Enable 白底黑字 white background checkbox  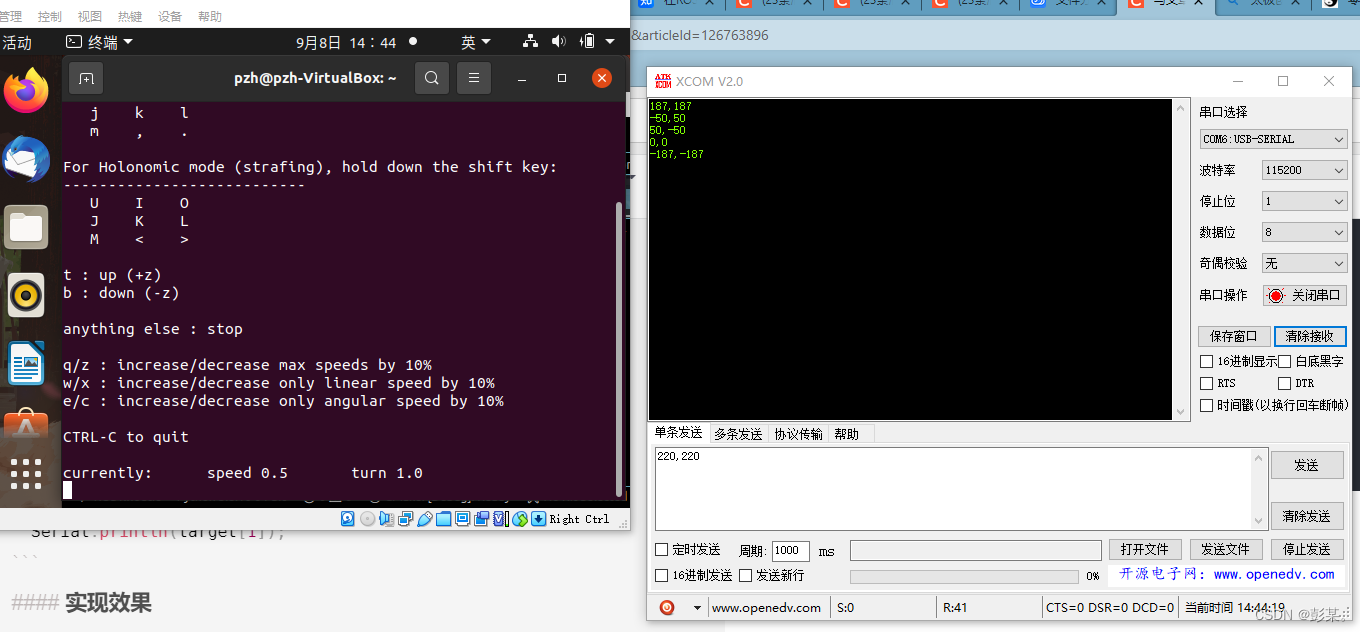[x=1284, y=361]
